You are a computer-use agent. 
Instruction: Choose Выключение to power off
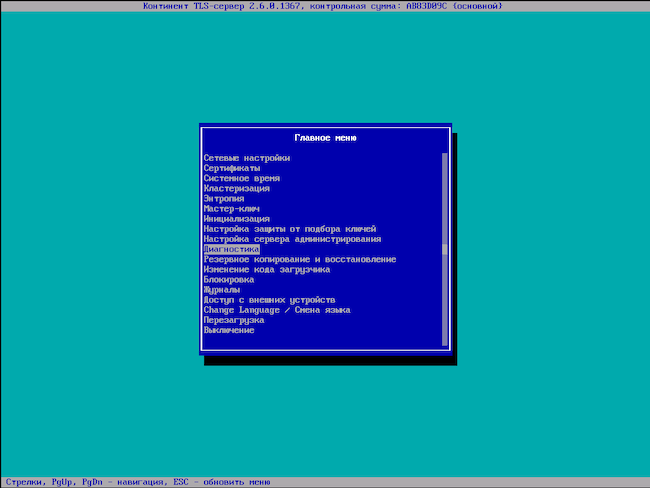point(229,330)
